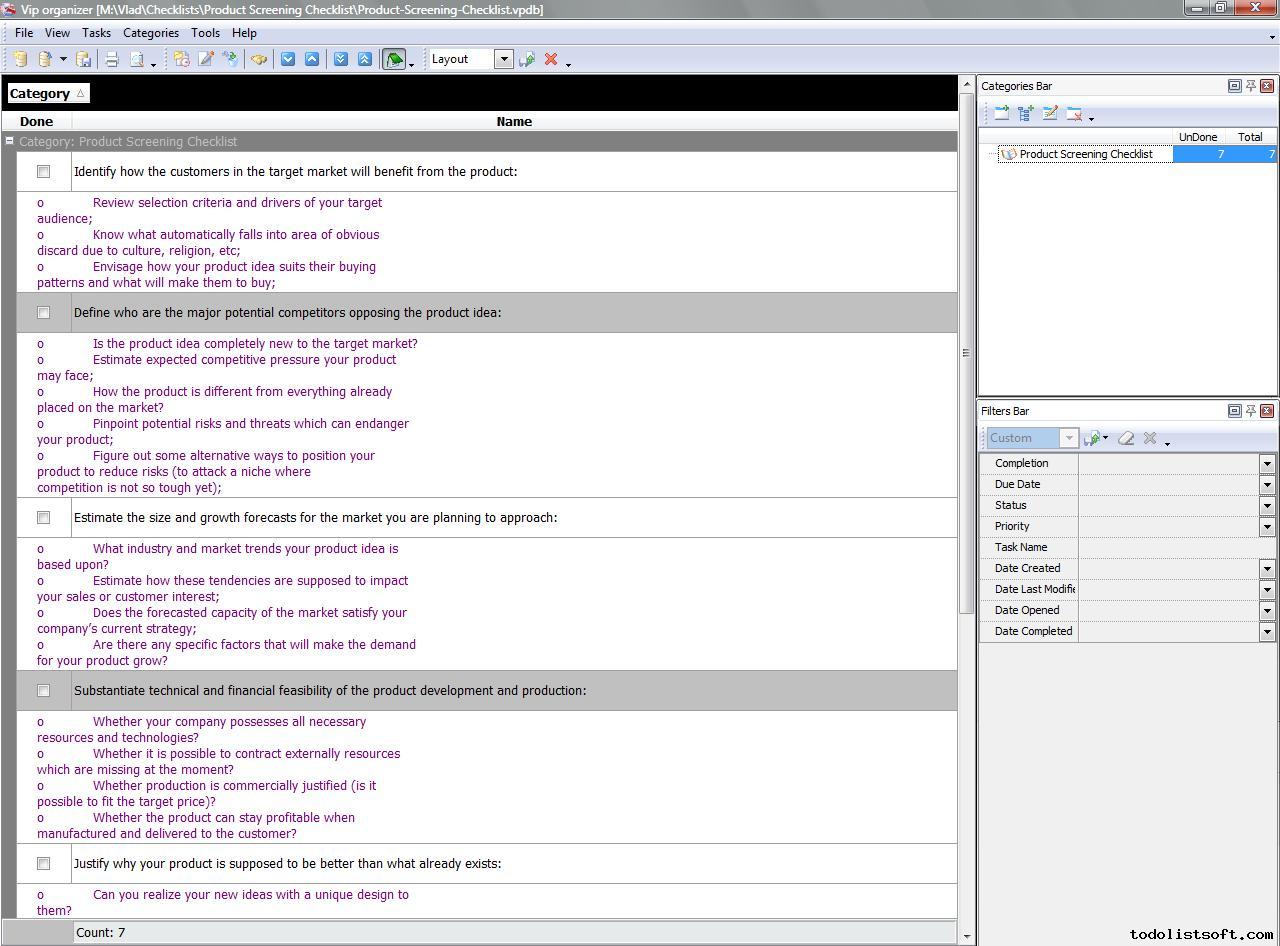Click the red X delete layout icon
Viewport: 1280px width, 946px height.
pos(550,60)
